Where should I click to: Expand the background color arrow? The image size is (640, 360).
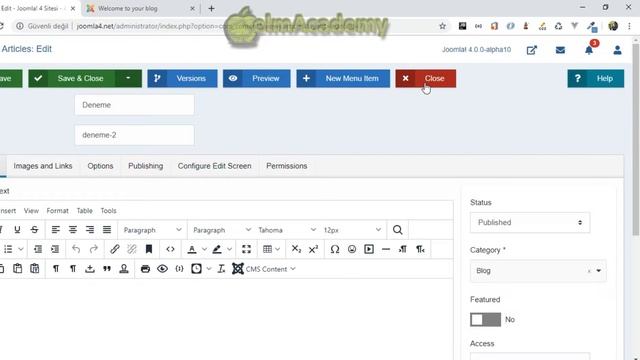click(229, 249)
